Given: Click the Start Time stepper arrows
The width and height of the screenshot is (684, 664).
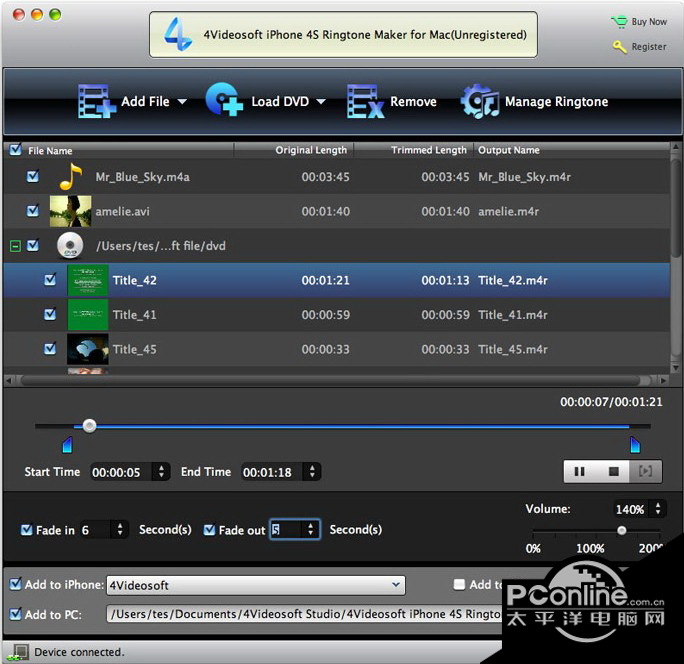Looking at the screenshot, I should (x=161, y=472).
